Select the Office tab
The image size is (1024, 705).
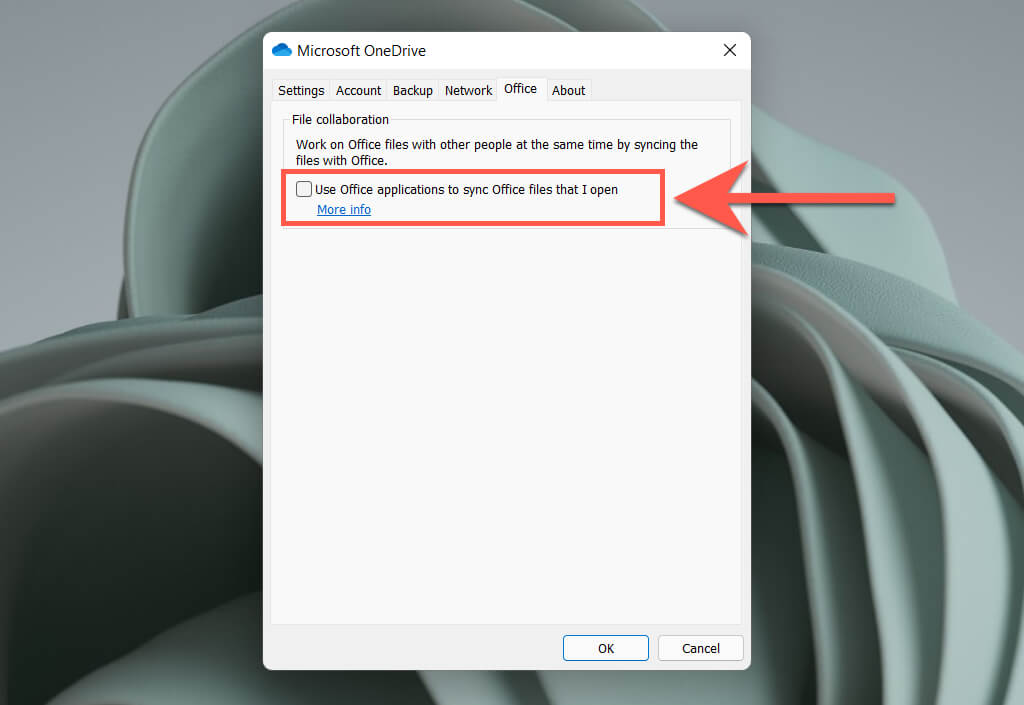tap(520, 89)
